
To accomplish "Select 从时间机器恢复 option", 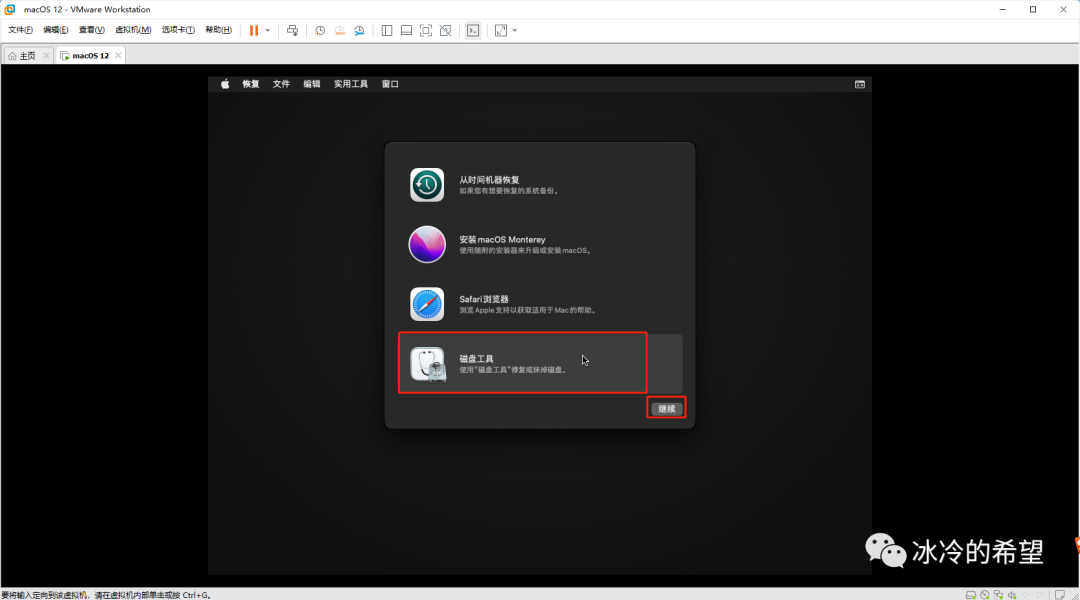I will tap(540, 185).
